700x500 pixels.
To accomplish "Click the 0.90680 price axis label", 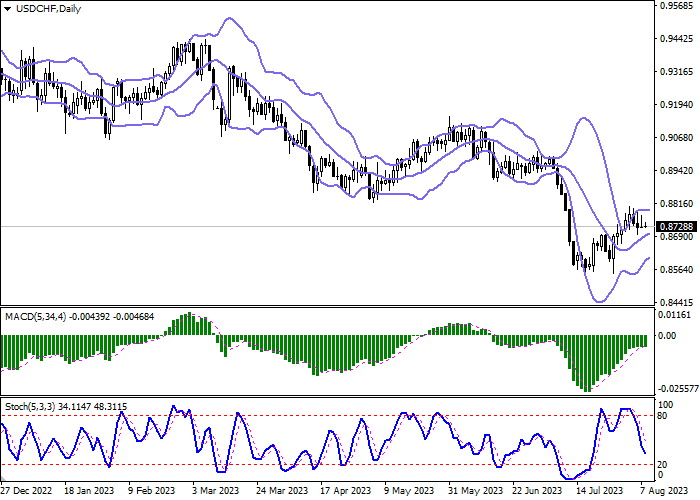I will pos(674,138).
